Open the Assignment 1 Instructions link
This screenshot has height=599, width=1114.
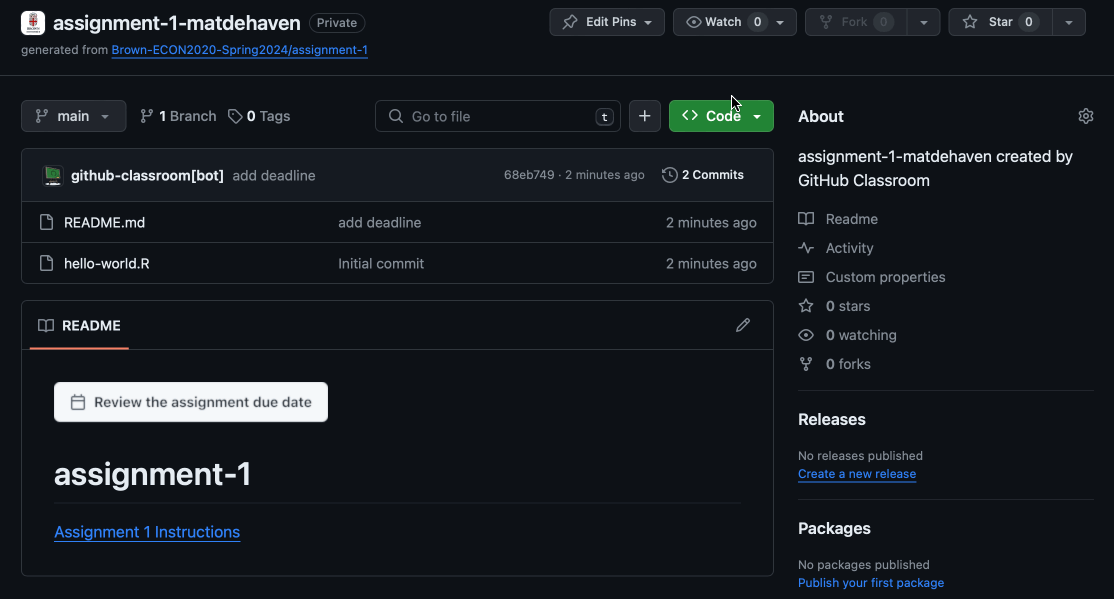click(x=147, y=532)
